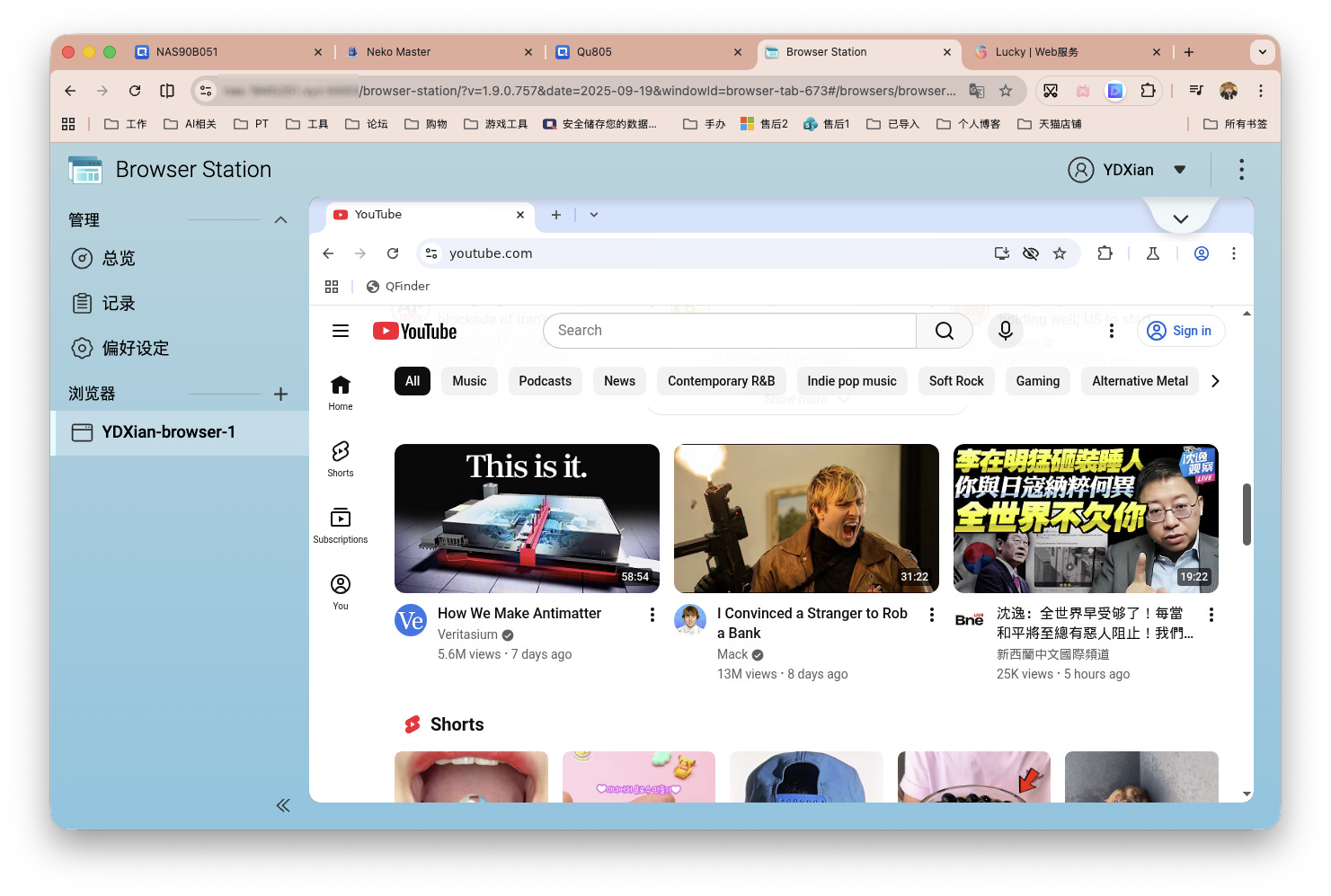Switch to the Neko Master tab
Image resolution: width=1331 pixels, height=896 pixels.
(398, 52)
